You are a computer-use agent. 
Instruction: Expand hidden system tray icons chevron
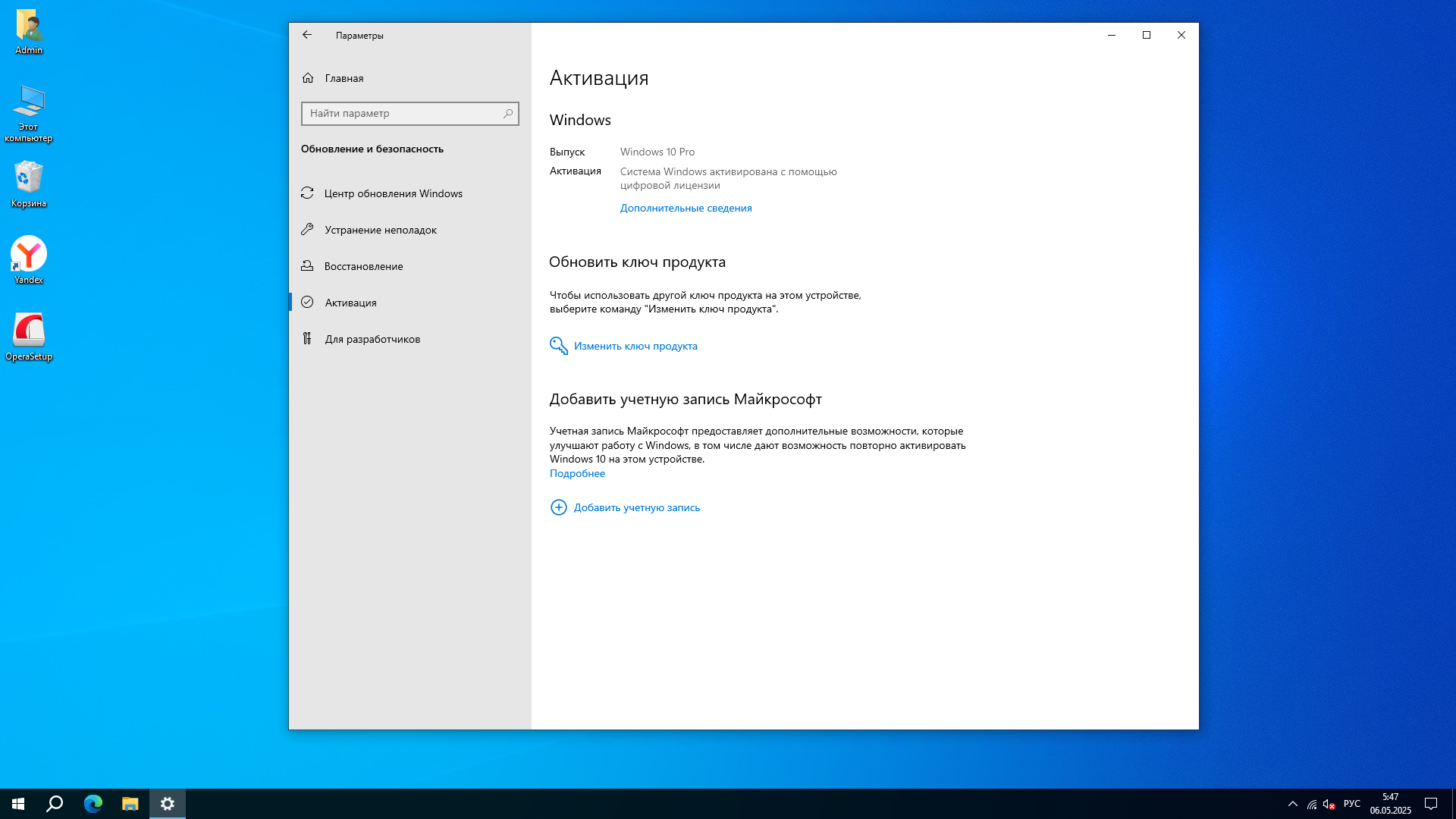(1292, 804)
